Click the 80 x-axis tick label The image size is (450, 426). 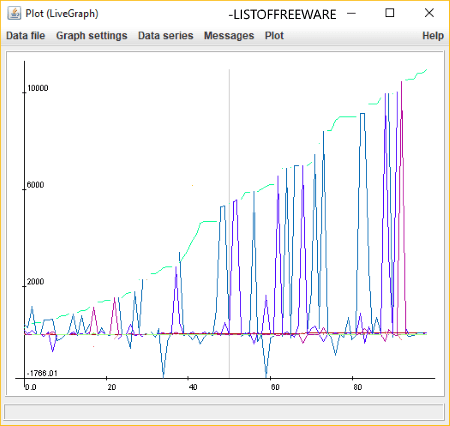click(x=357, y=387)
